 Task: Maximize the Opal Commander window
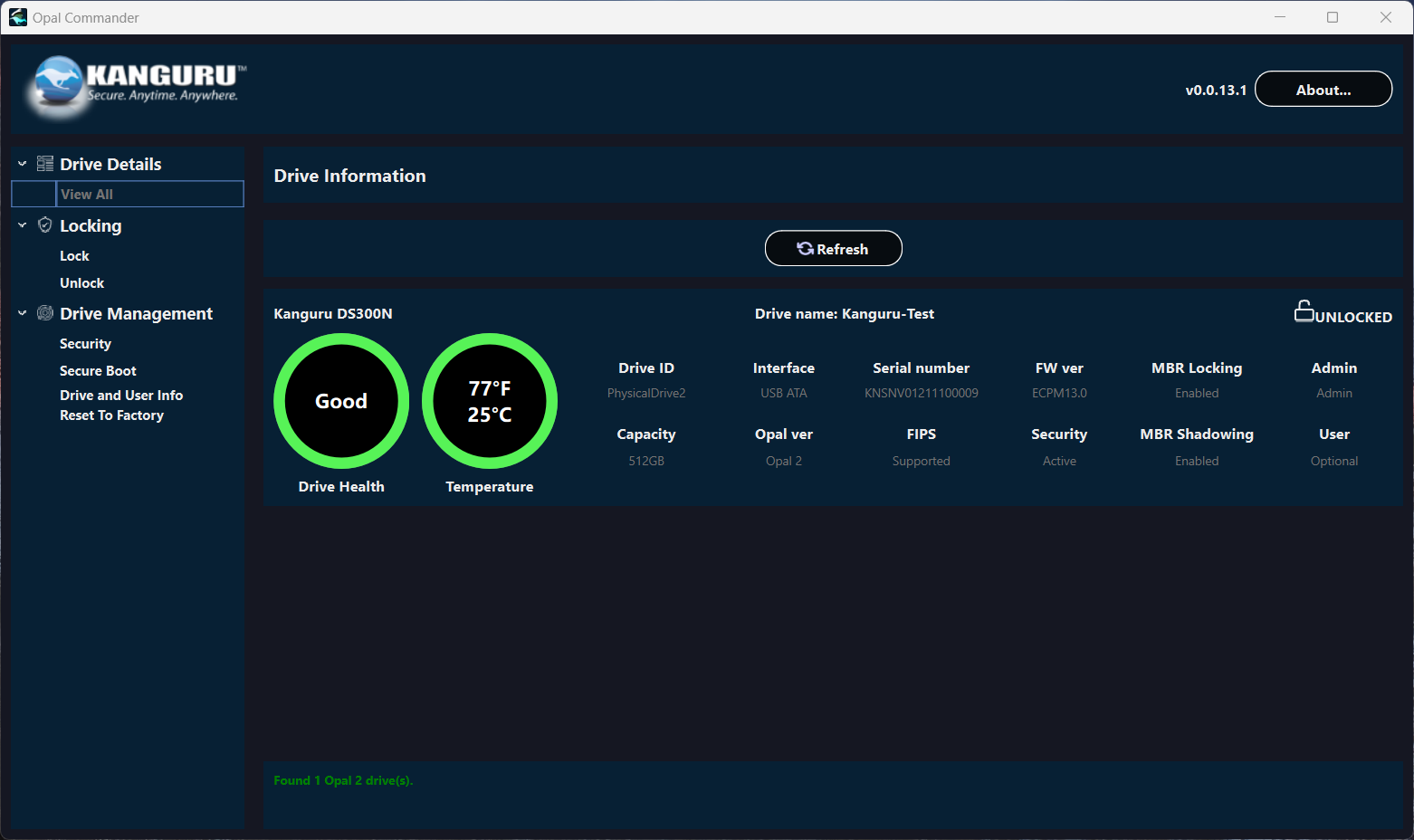coord(1333,17)
